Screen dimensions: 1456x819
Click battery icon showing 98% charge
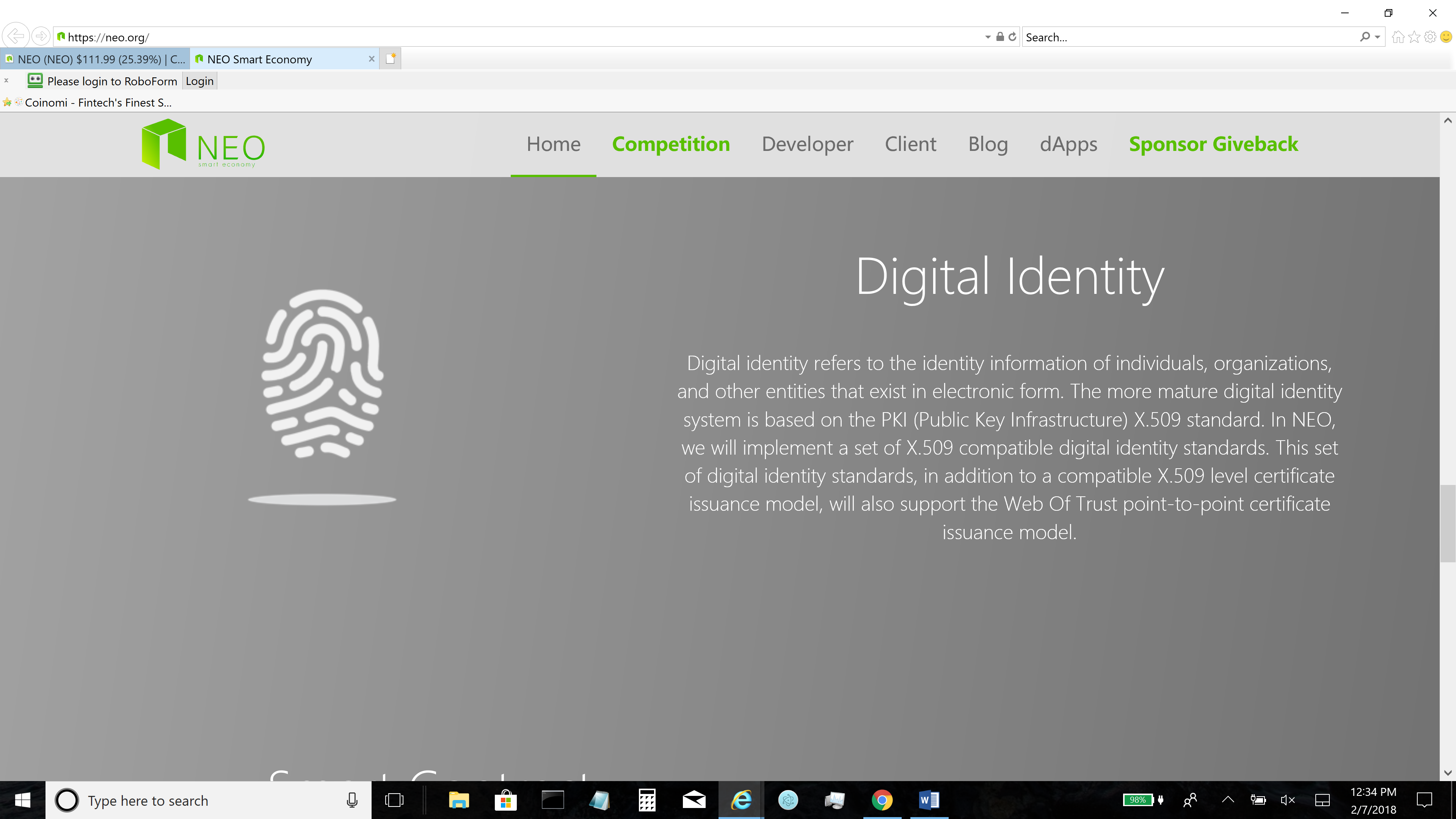(1138, 800)
